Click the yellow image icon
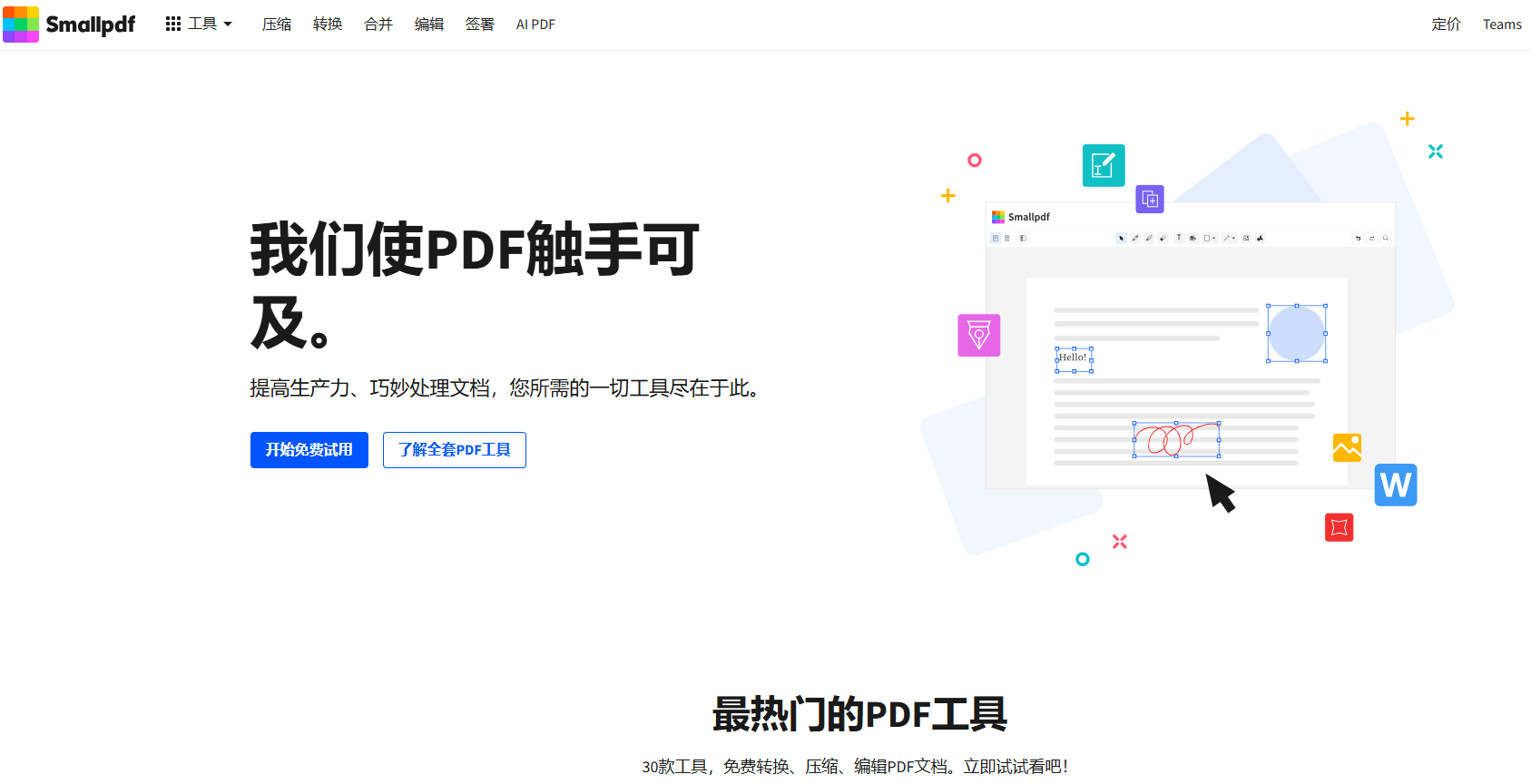This screenshot has height=784, width=1531. point(1346,447)
